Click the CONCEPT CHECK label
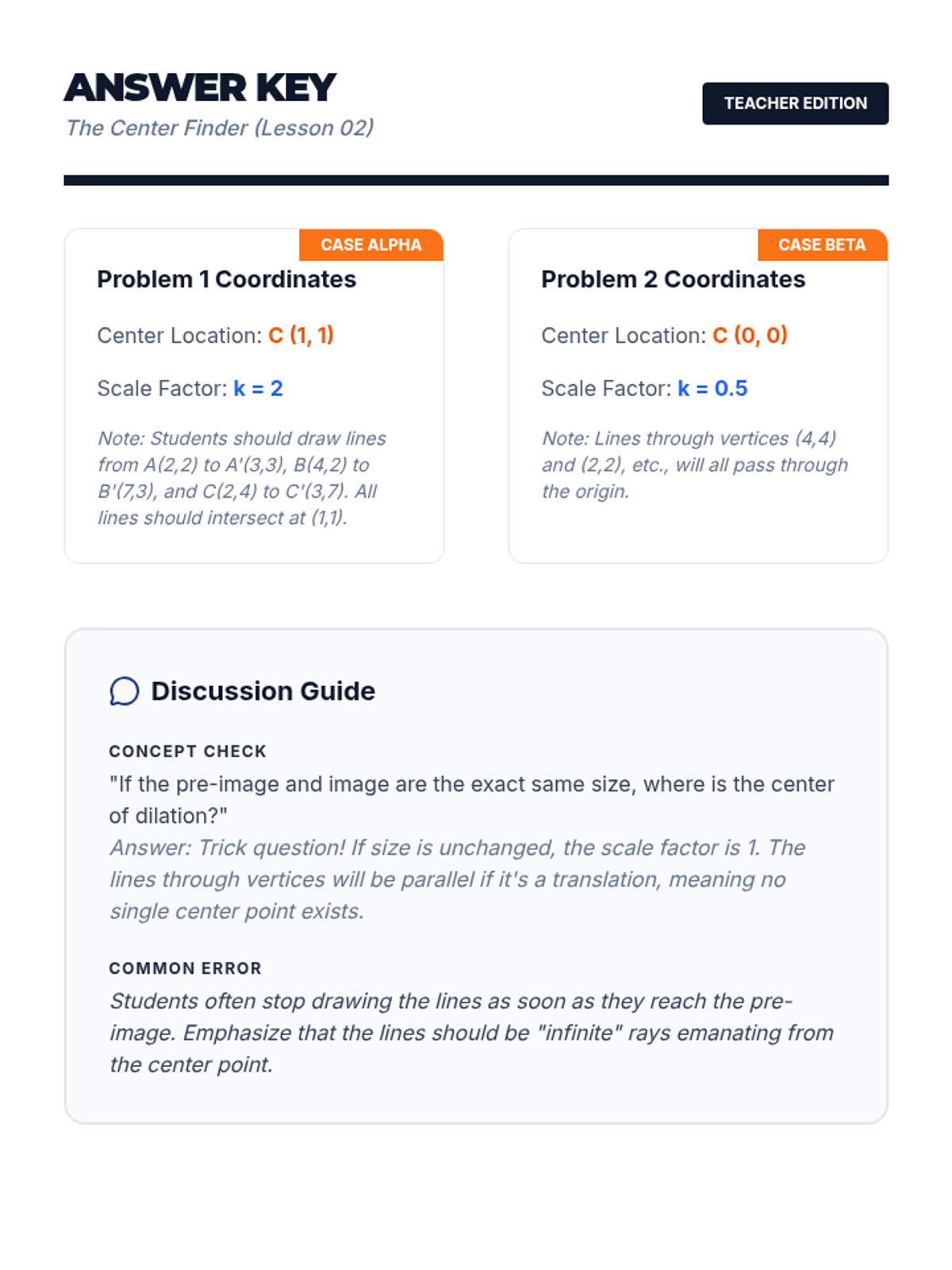The image size is (952, 1270). pyautogui.click(x=187, y=751)
